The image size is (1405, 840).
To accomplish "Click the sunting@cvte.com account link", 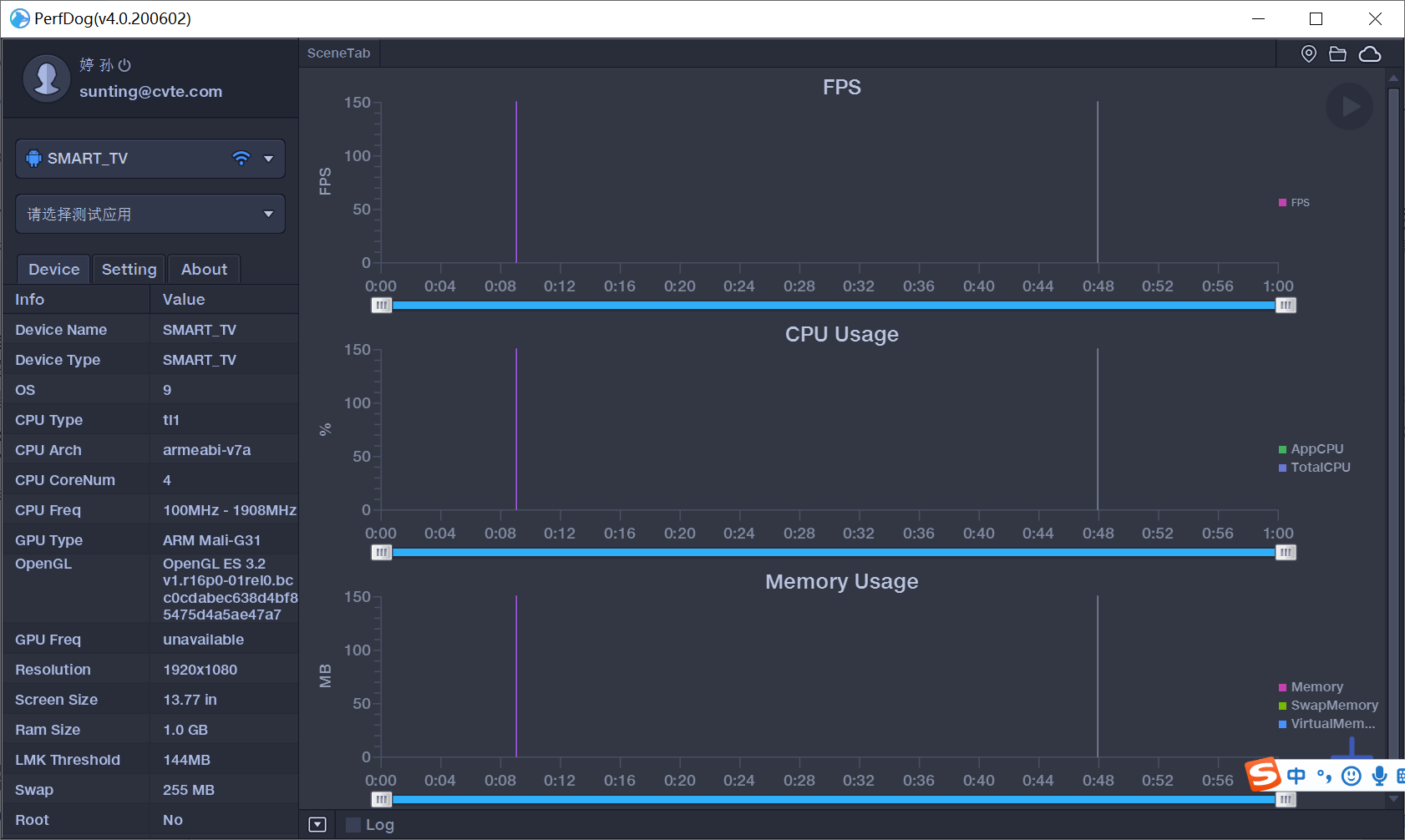I will pyautogui.click(x=151, y=91).
